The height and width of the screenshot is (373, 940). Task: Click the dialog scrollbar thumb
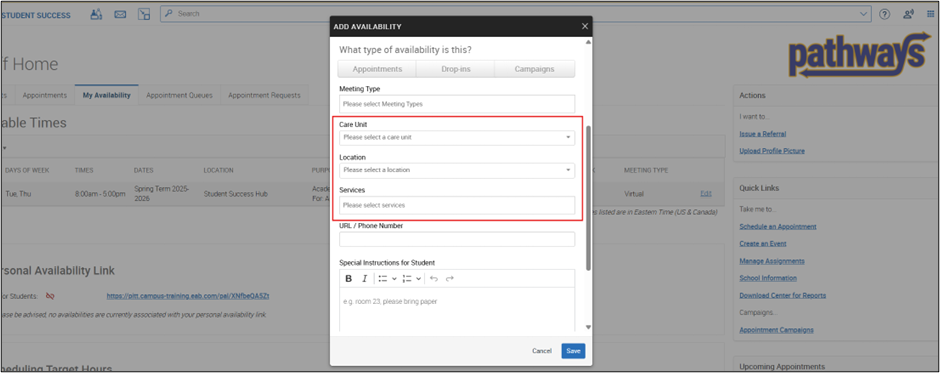coord(588,198)
